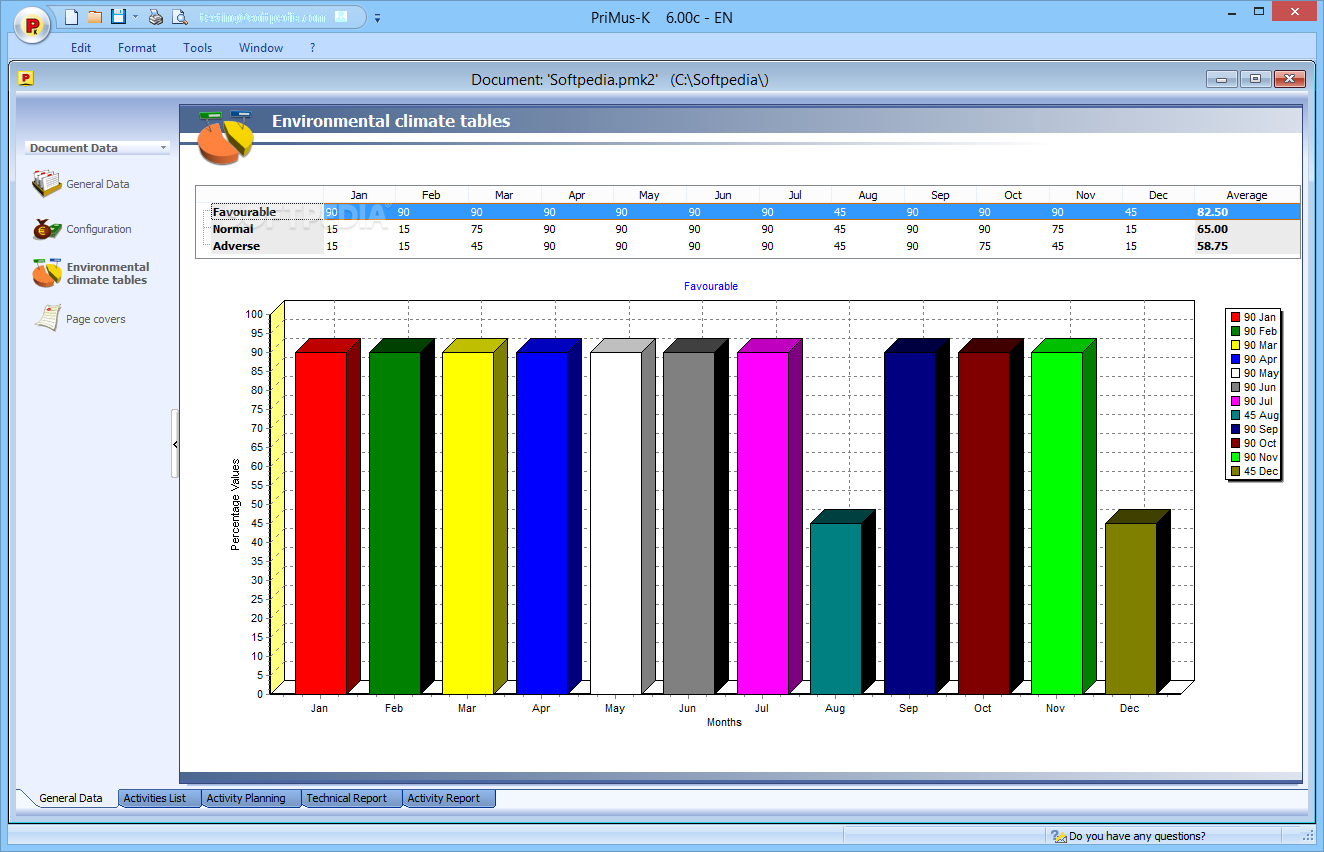Click the document window's P icon
This screenshot has width=1324, height=852.
(x=26, y=79)
